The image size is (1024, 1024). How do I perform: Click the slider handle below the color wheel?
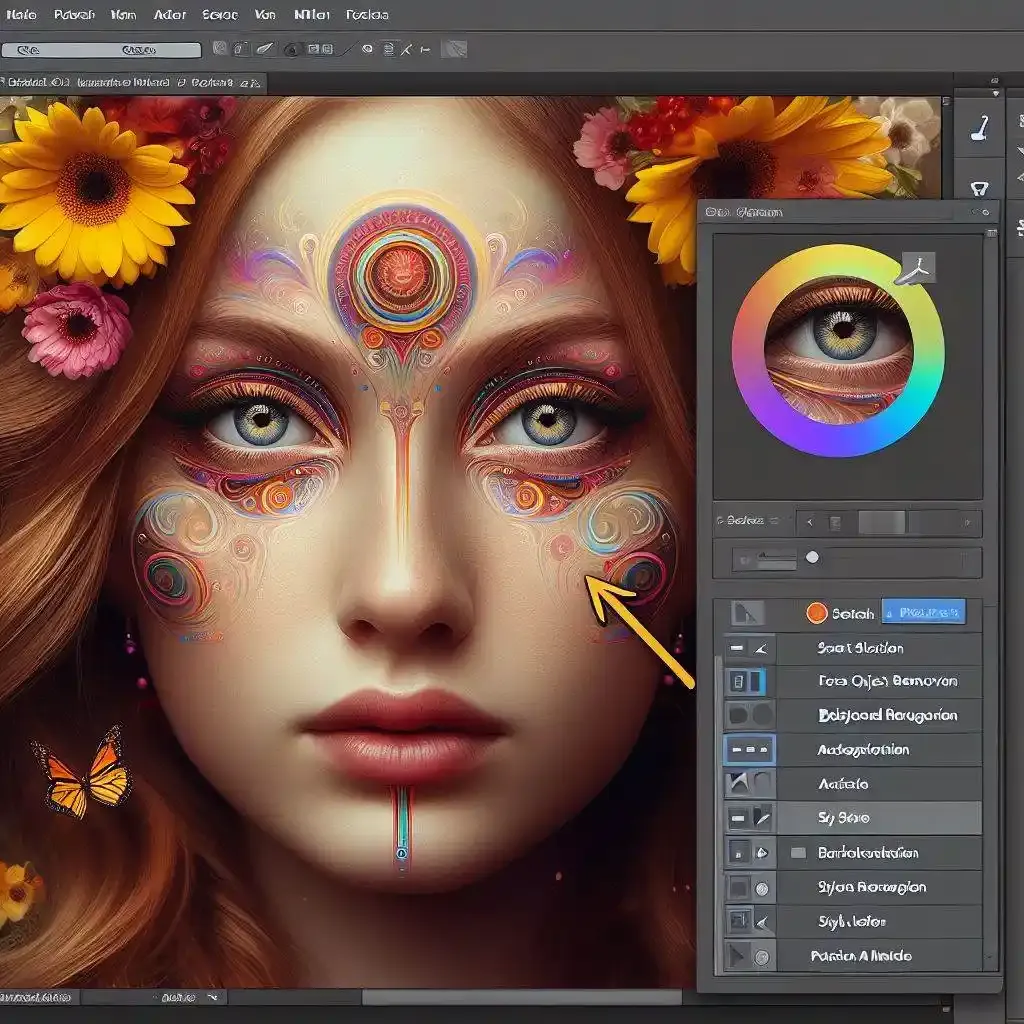click(811, 555)
